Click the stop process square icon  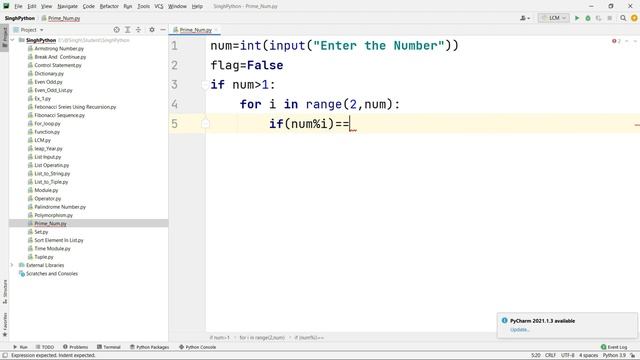609,18
